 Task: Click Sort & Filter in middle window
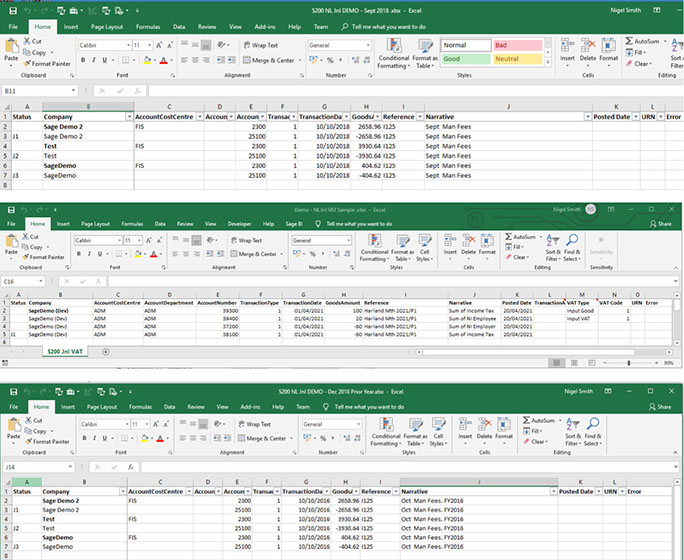coord(552,248)
